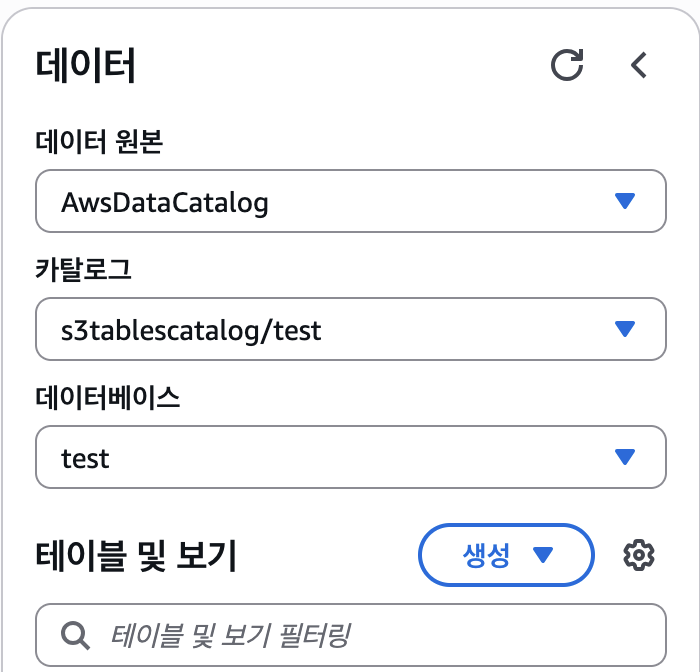700x672 pixels.
Task: Select the AwsDataCatalog value in data source
Action: coord(165,203)
